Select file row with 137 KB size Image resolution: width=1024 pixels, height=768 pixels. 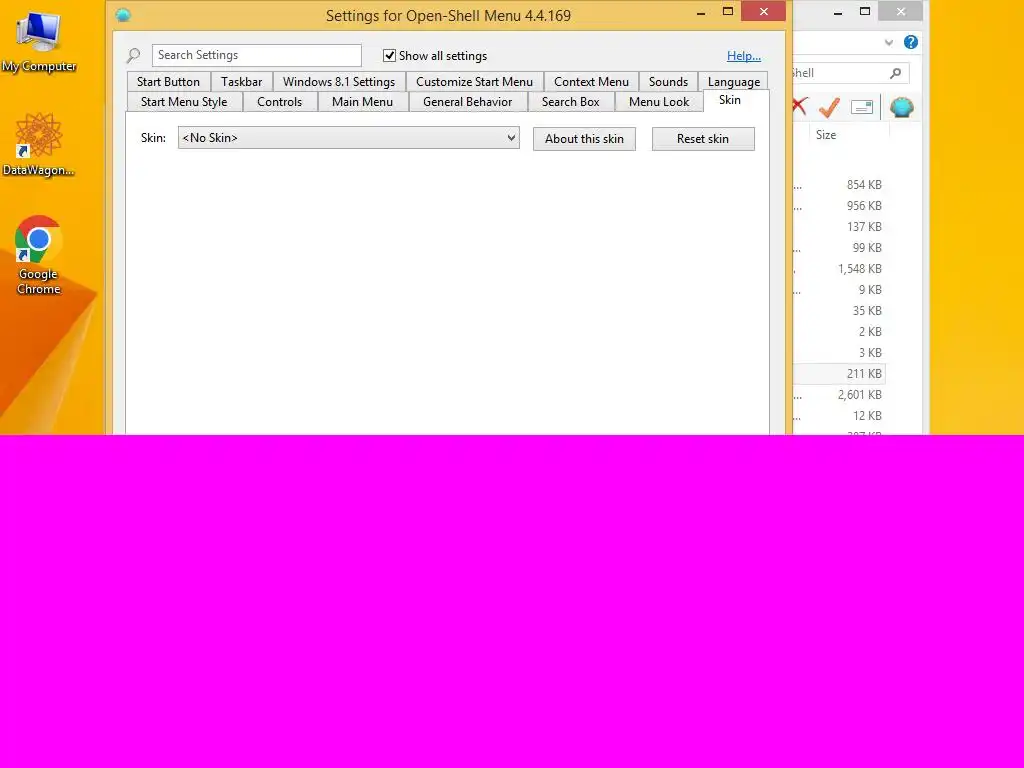tap(839, 227)
